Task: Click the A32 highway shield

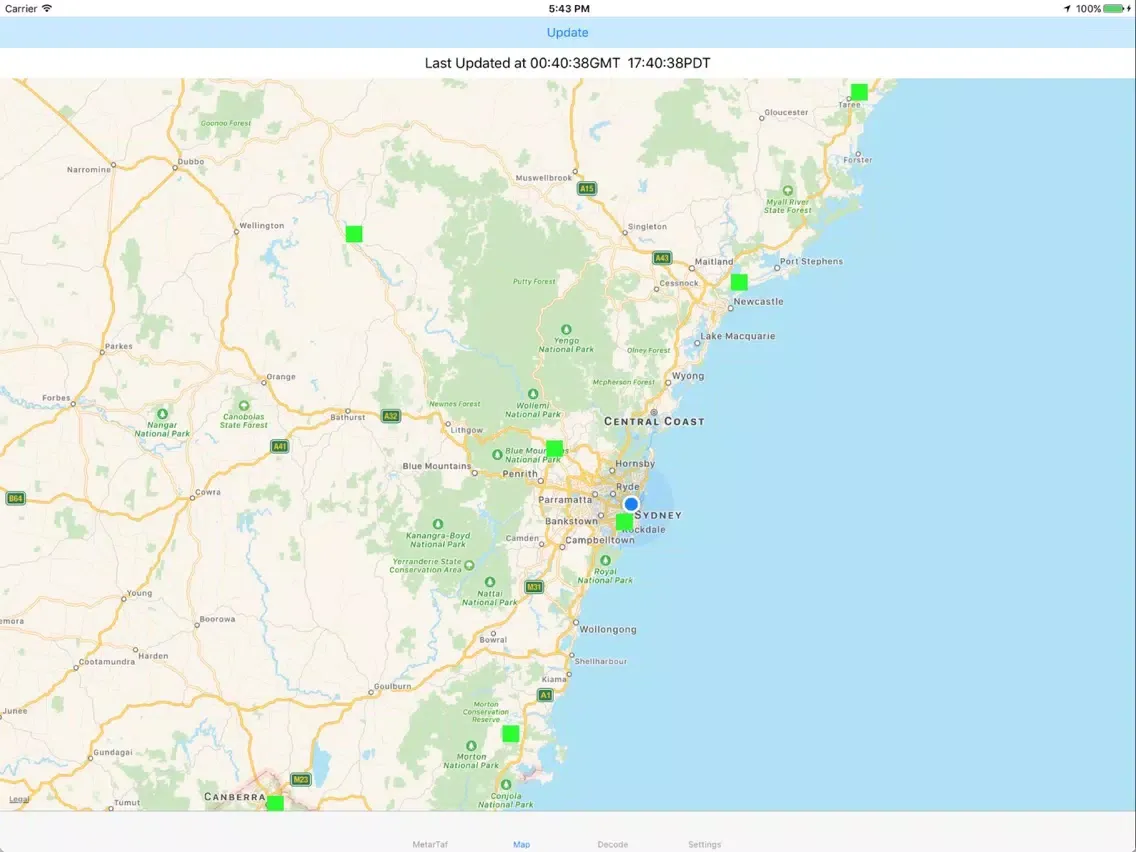Action: point(390,416)
